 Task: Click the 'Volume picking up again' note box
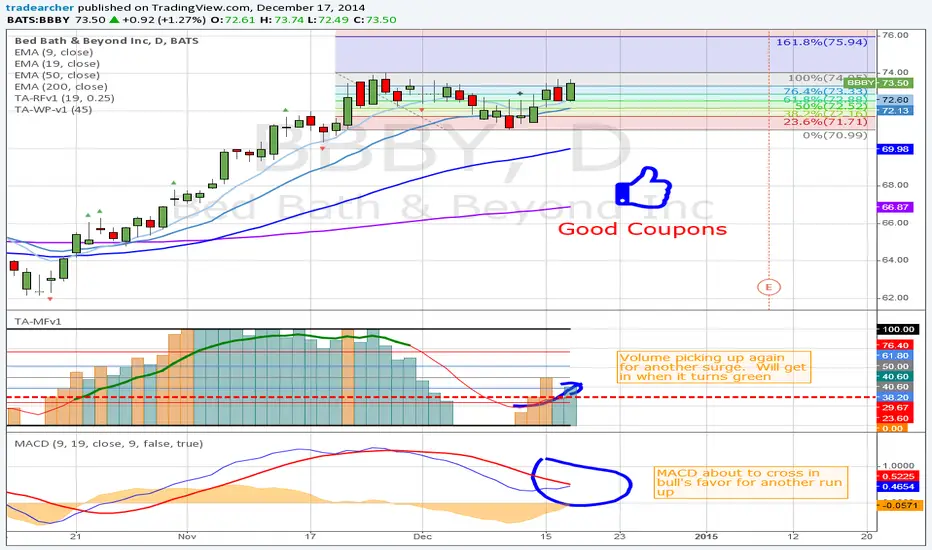[714, 367]
